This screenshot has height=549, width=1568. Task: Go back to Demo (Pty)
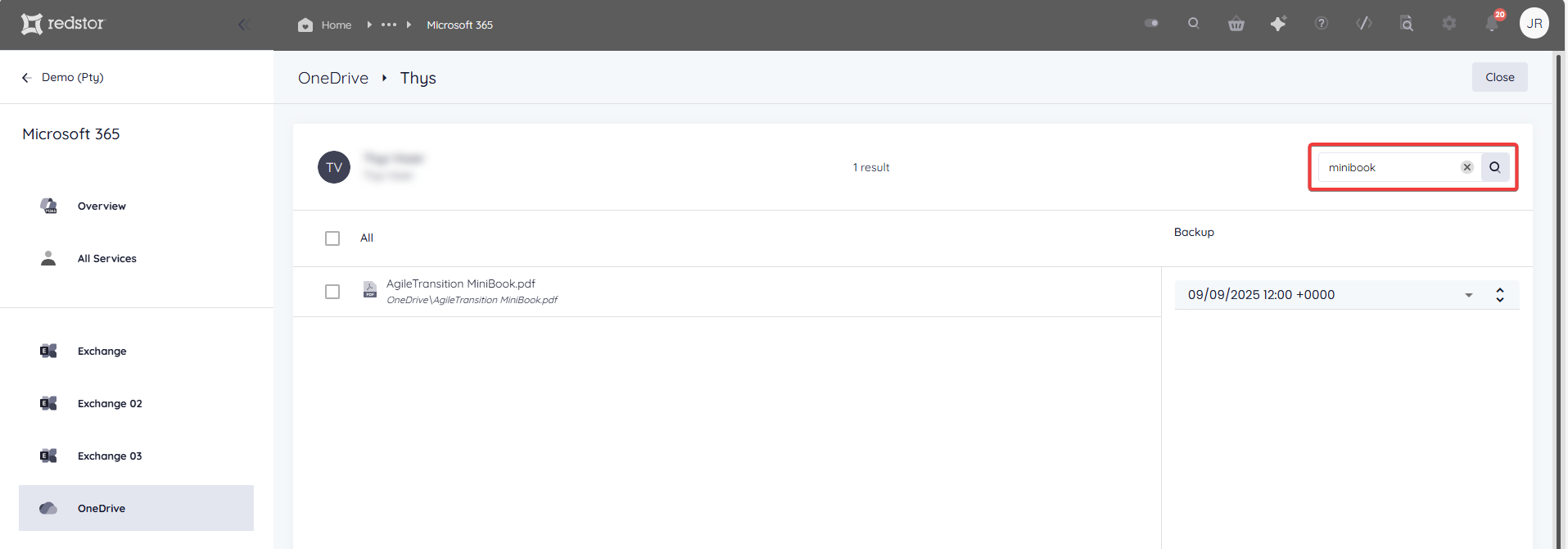(72, 77)
